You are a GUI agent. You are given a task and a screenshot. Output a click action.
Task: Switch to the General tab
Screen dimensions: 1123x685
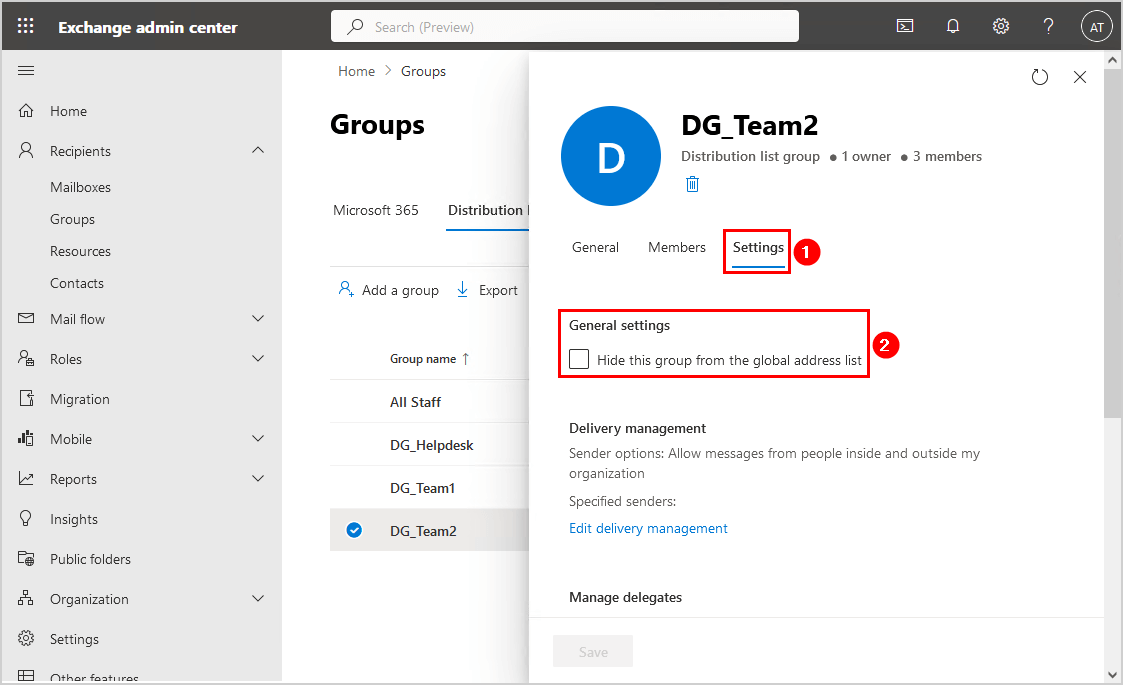pyautogui.click(x=595, y=248)
